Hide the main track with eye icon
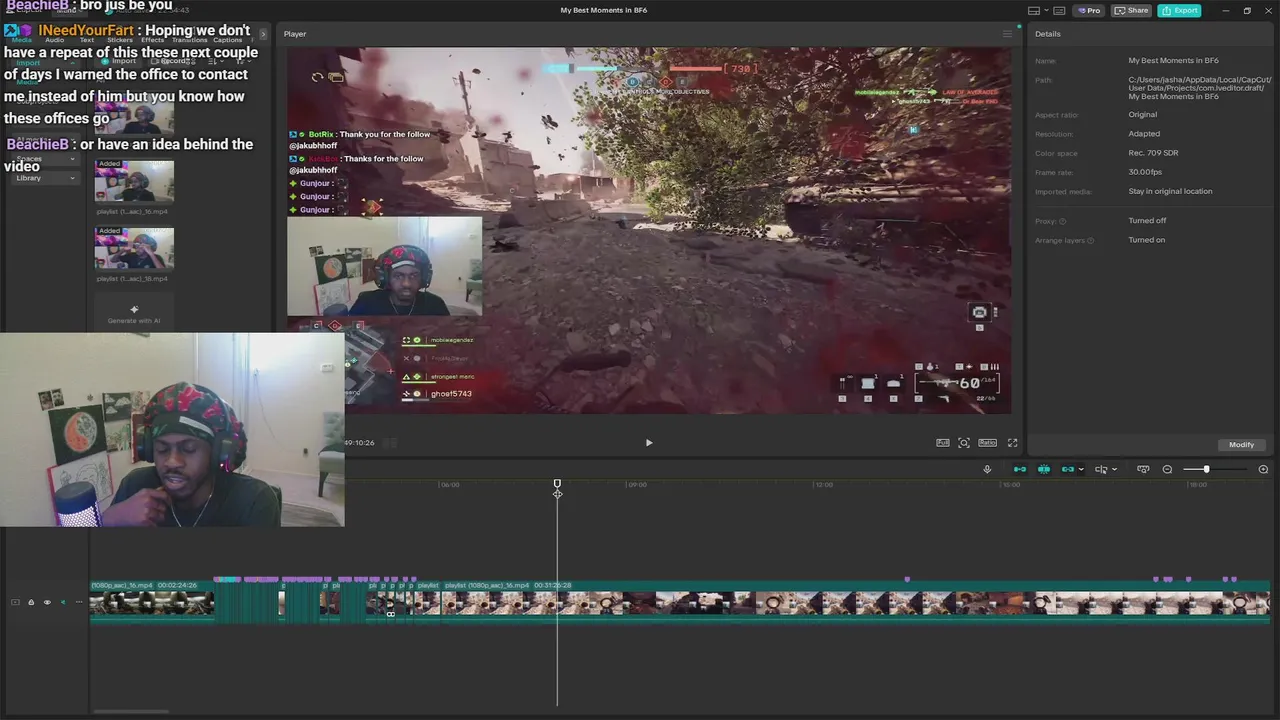Screen dimensions: 1280x720 47,602
